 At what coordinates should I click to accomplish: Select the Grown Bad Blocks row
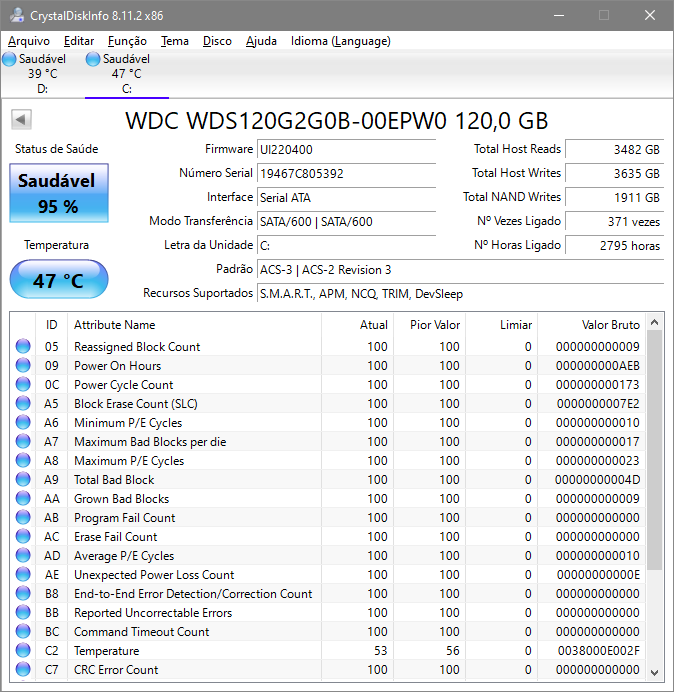click(328, 499)
